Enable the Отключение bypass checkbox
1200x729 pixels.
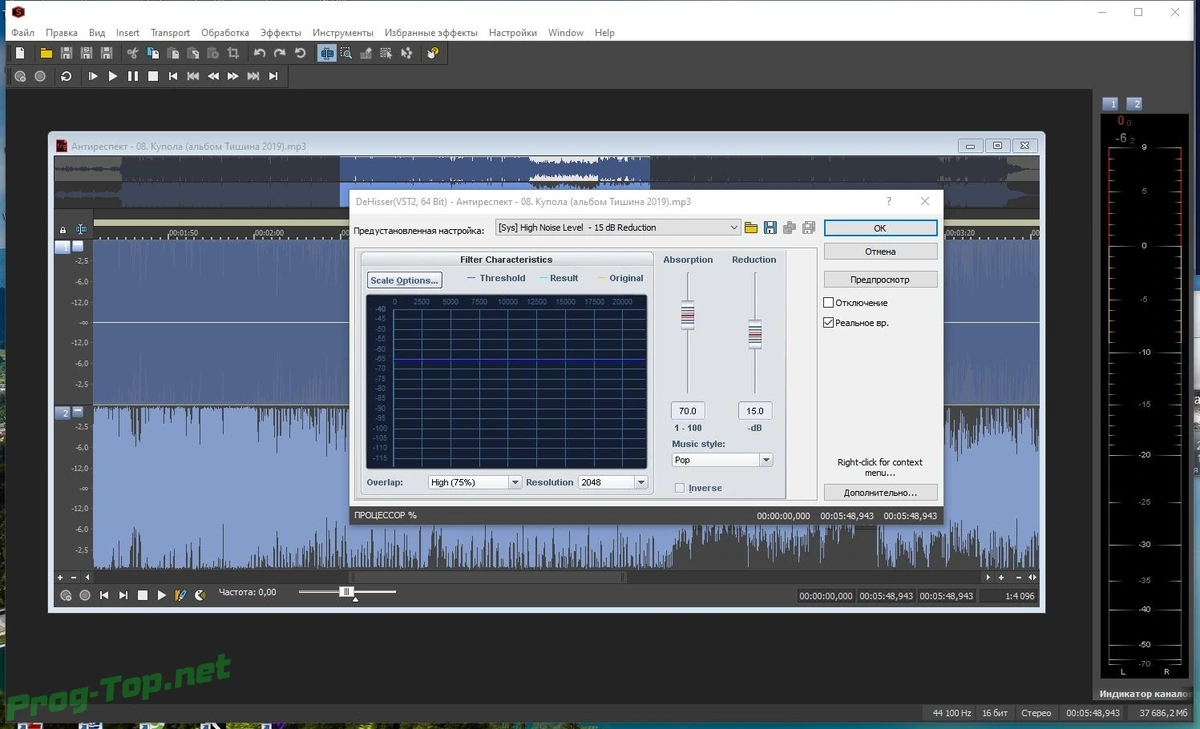828,303
